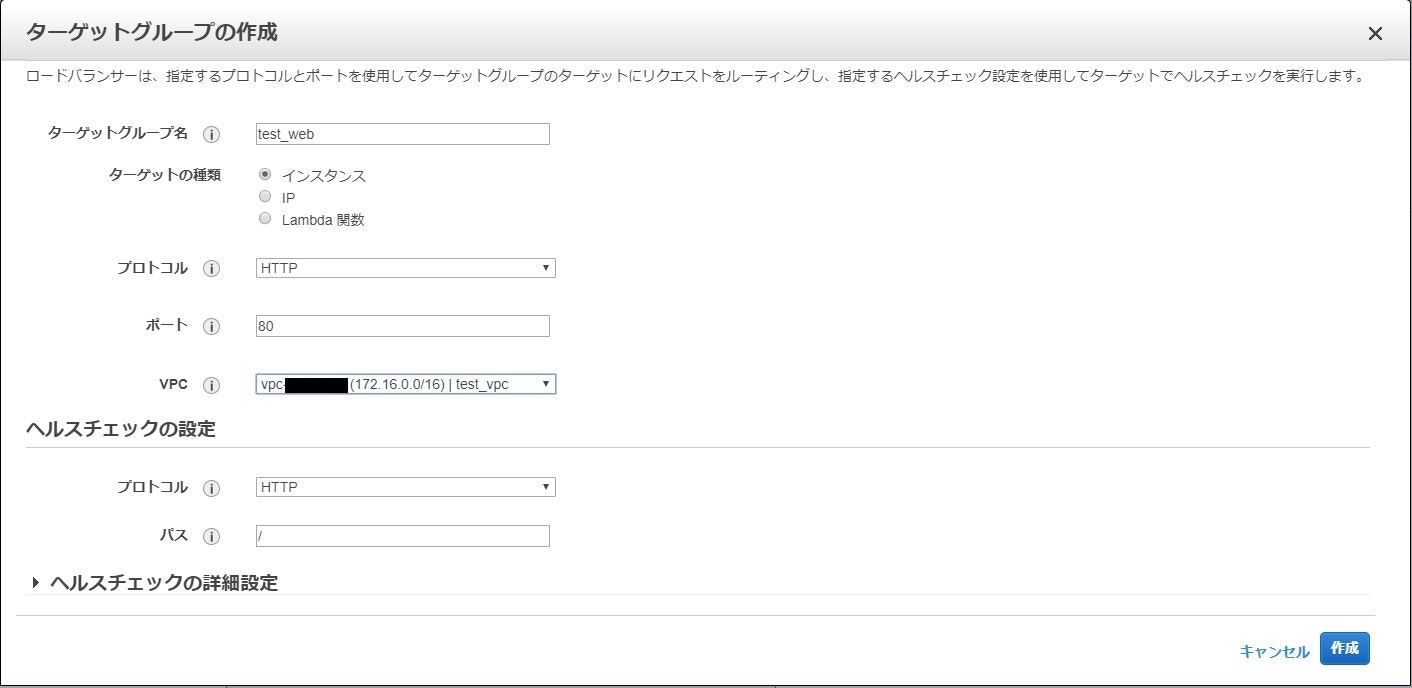The width and height of the screenshot is (1412, 688).
Task: Open the VPC selection dropdown
Action: 405,384
